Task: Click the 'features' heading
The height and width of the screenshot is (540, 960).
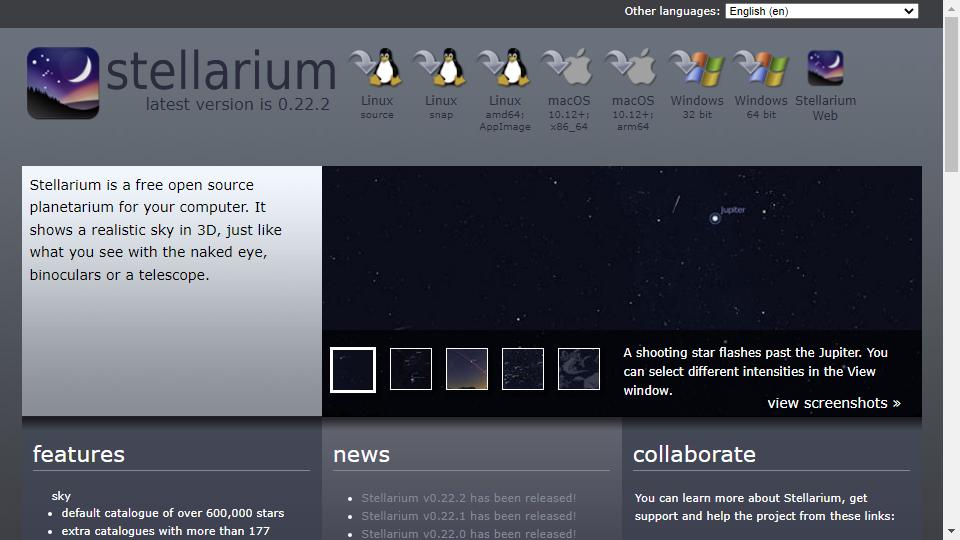Action: [x=78, y=454]
